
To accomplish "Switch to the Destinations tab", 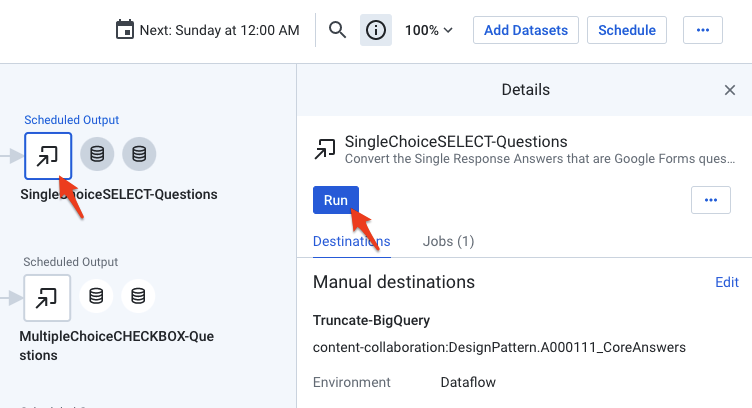I will [351, 241].
